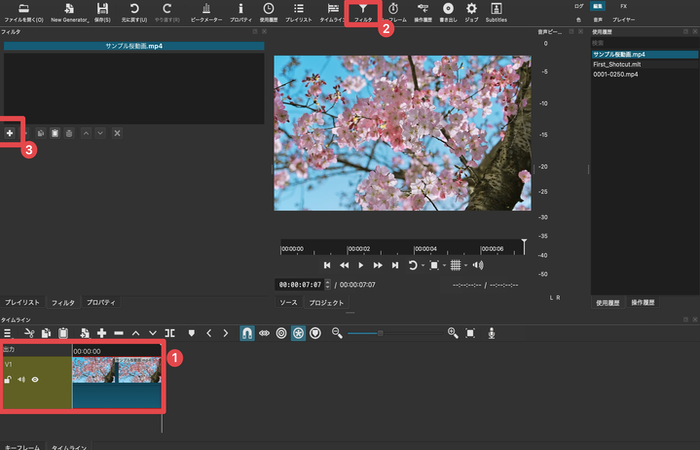Mute the V1 track audio

(x=21, y=379)
